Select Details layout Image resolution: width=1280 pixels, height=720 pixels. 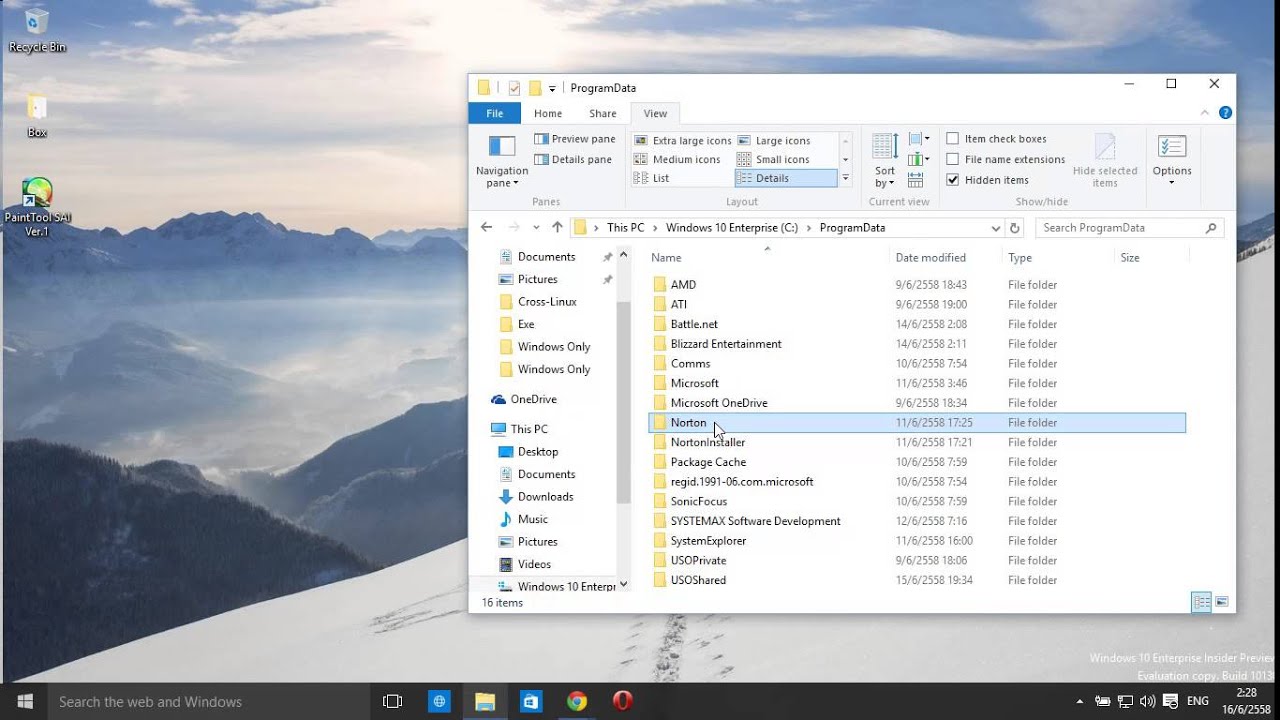click(x=785, y=178)
